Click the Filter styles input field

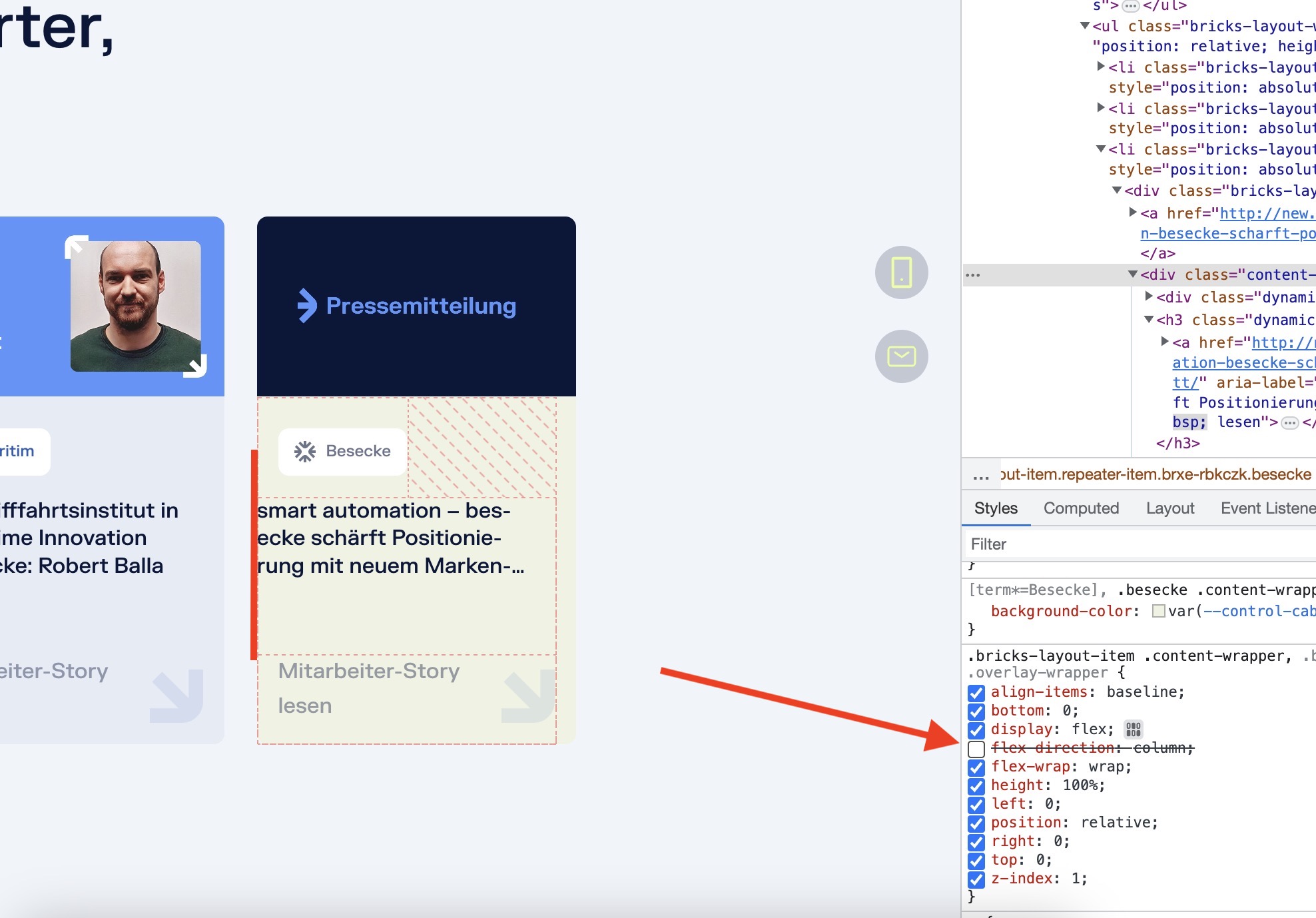point(1140,544)
